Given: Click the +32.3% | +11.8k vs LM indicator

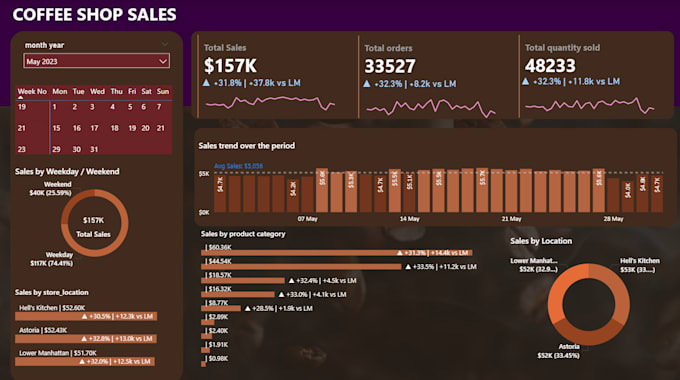Looking at the screenshot, I should (571, 82).
